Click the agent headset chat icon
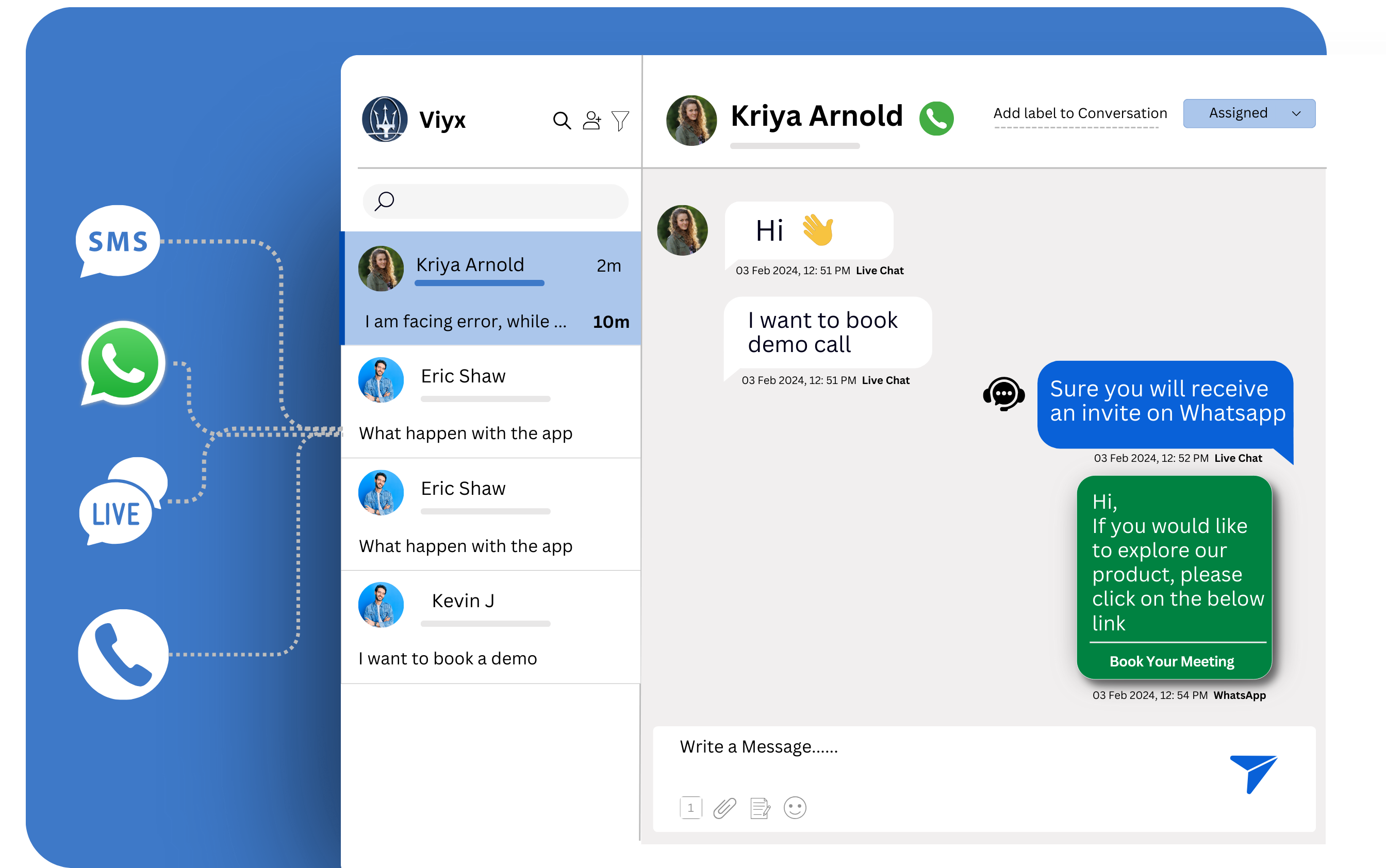Viewport: 1386px width, 868px height. pos(1003,394)
